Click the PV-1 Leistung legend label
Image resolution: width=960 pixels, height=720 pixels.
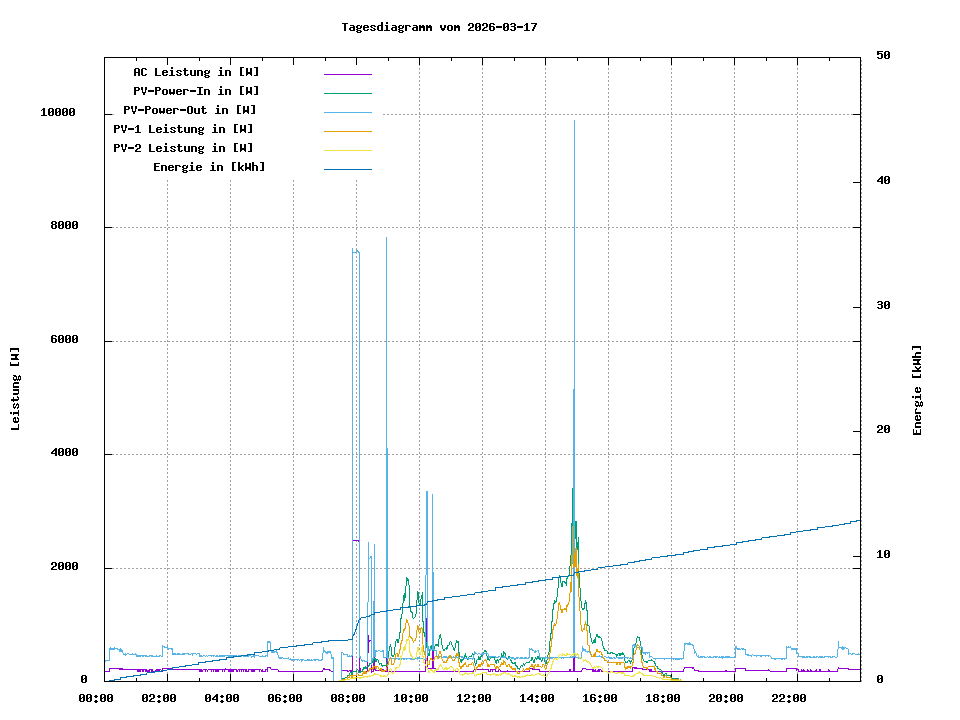click(x=183, y=129)
